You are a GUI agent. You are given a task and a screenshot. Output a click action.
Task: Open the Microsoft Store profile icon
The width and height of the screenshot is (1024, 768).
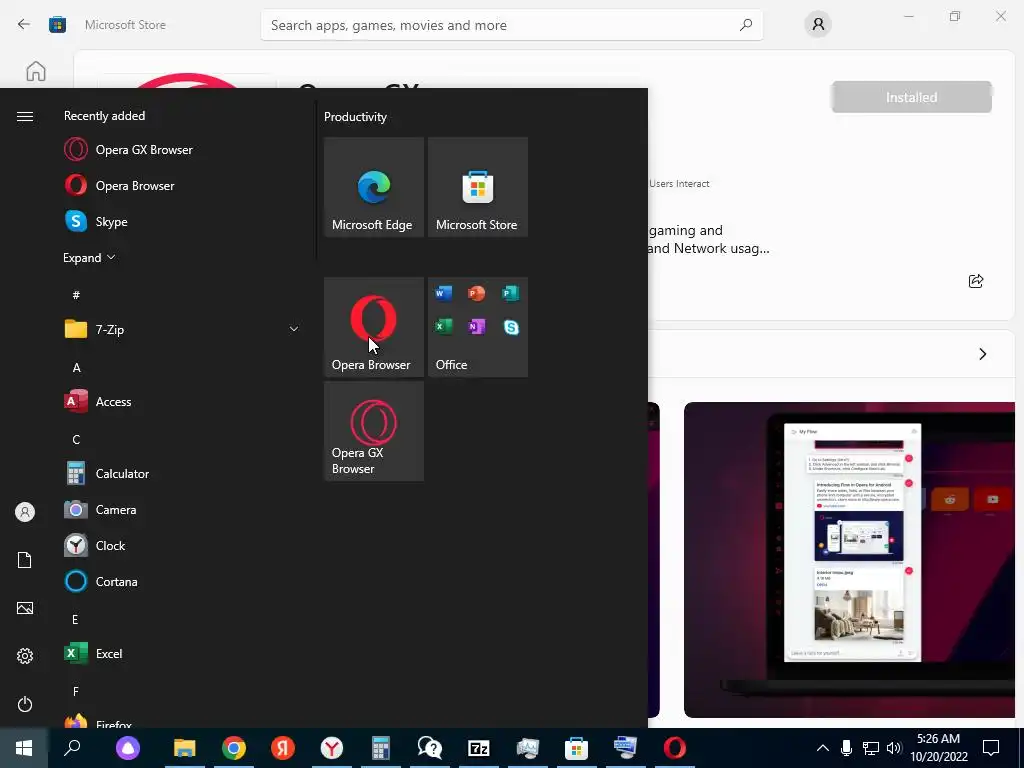pos(818,25)
